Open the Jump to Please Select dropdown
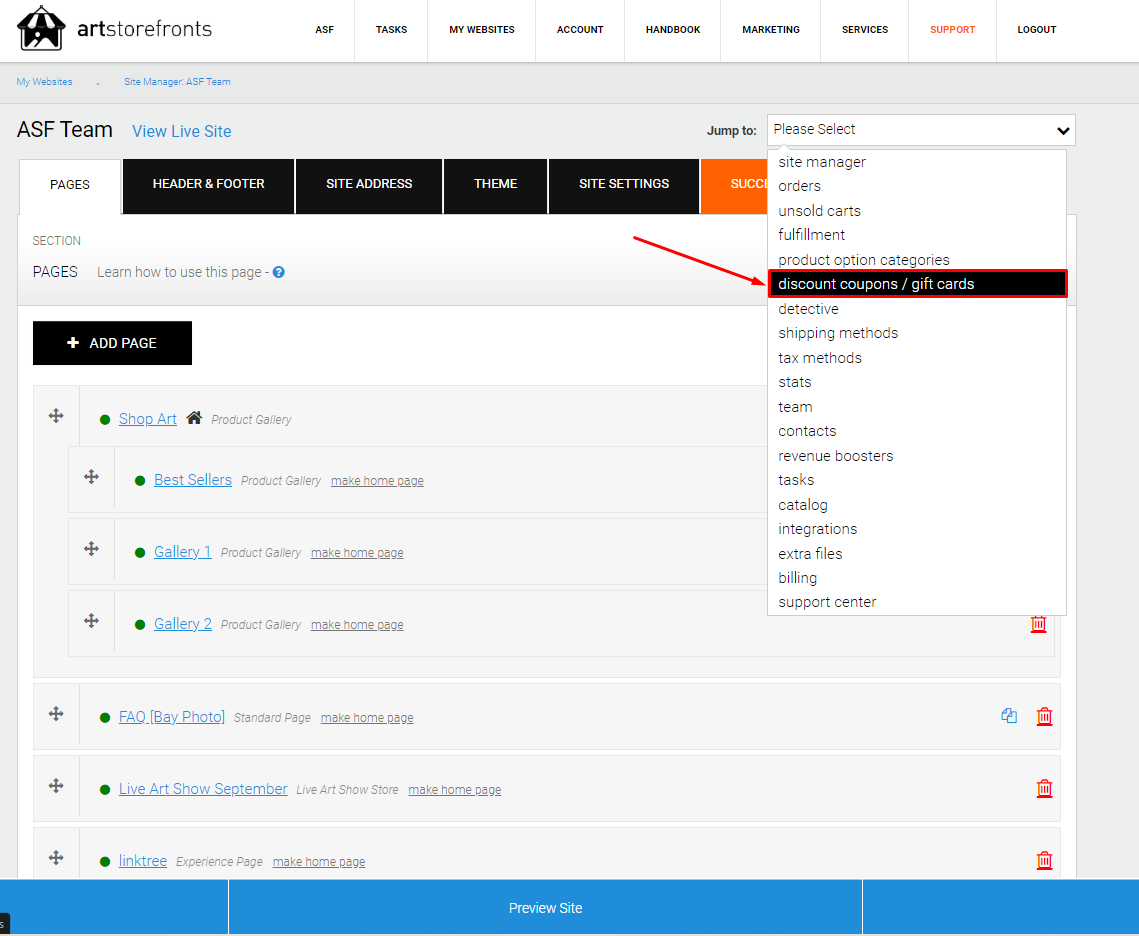This screenshot has height=936, width=1139. pos(921,130)
